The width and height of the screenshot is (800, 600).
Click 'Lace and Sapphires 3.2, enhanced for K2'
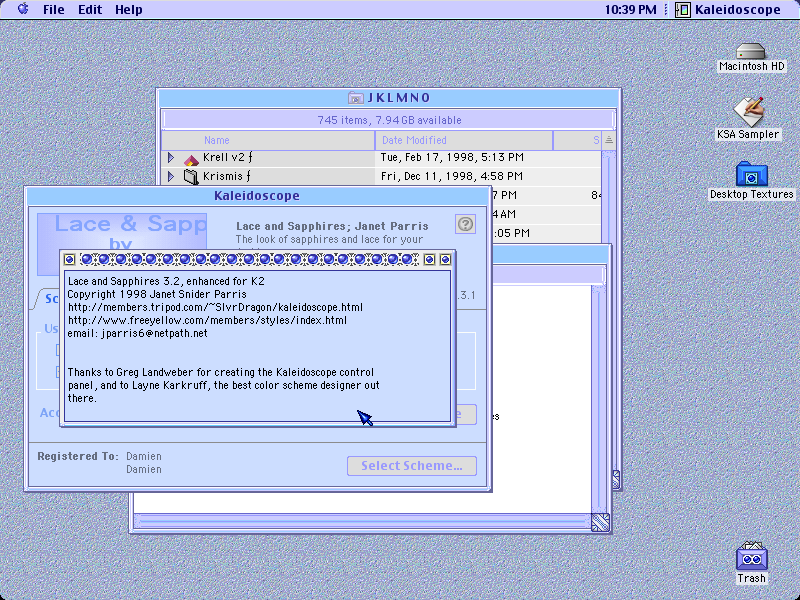click(166, 281)
